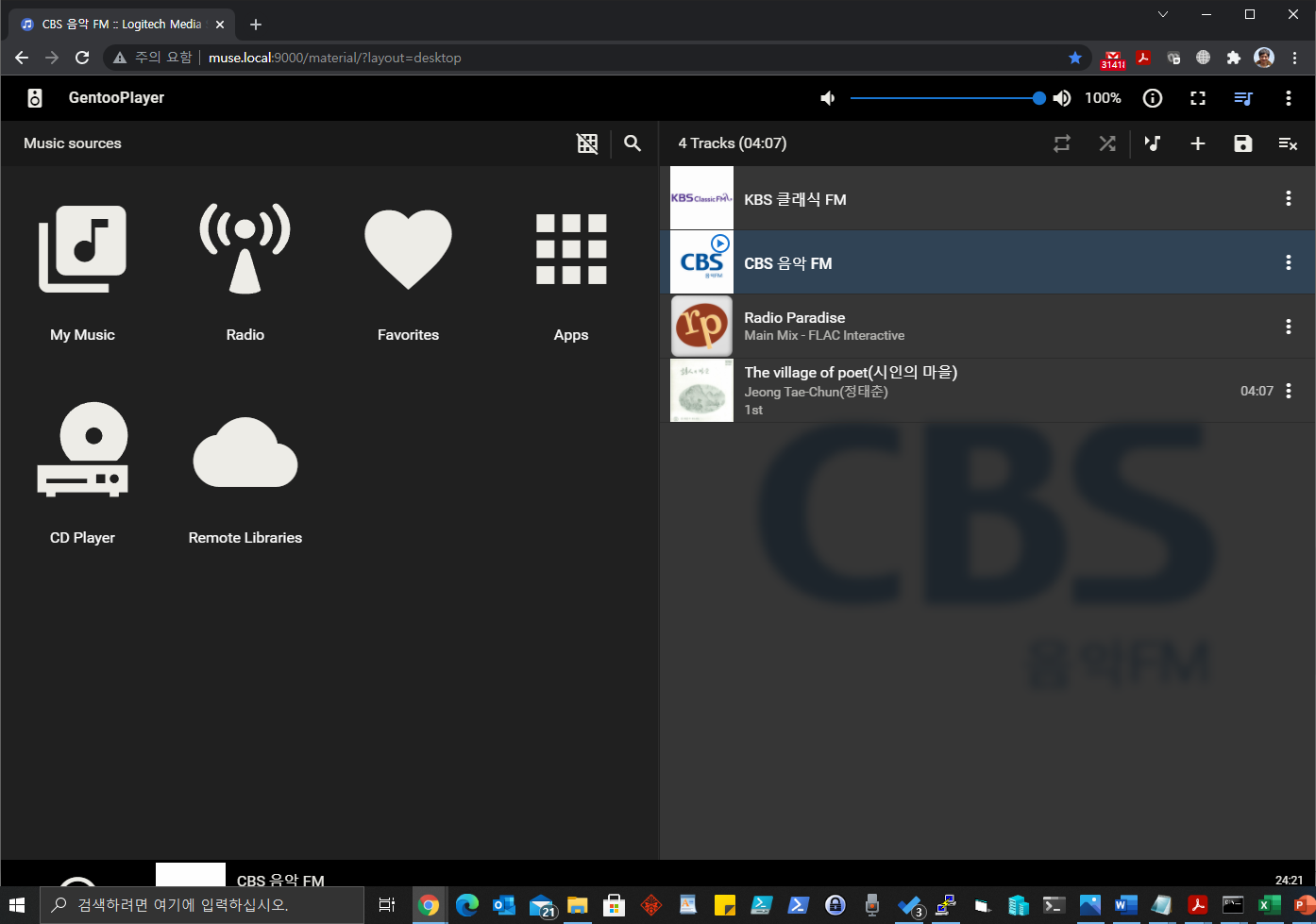This screenshot has height=924, width=1316.
Task: Click the 4 Tracks (04:07) queue header
Action: tap(733, 143)
